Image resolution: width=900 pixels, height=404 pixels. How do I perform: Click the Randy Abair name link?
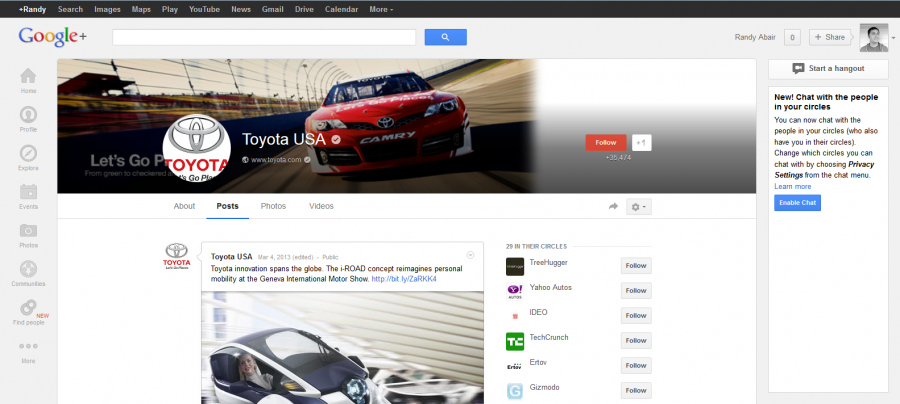[x=755, y=37]
